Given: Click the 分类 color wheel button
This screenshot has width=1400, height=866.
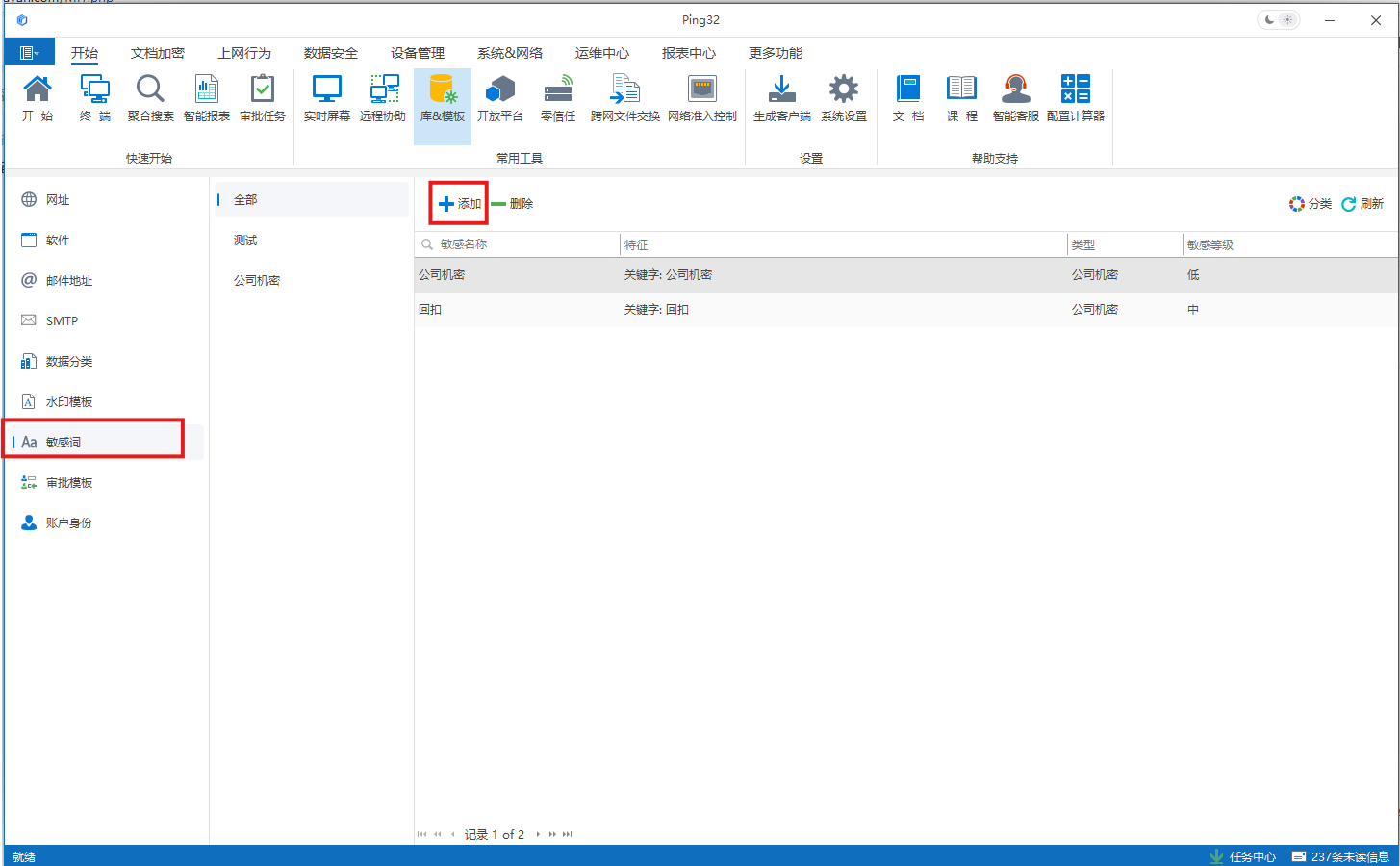Looking at the screenshot, I should click(1311, 204).
